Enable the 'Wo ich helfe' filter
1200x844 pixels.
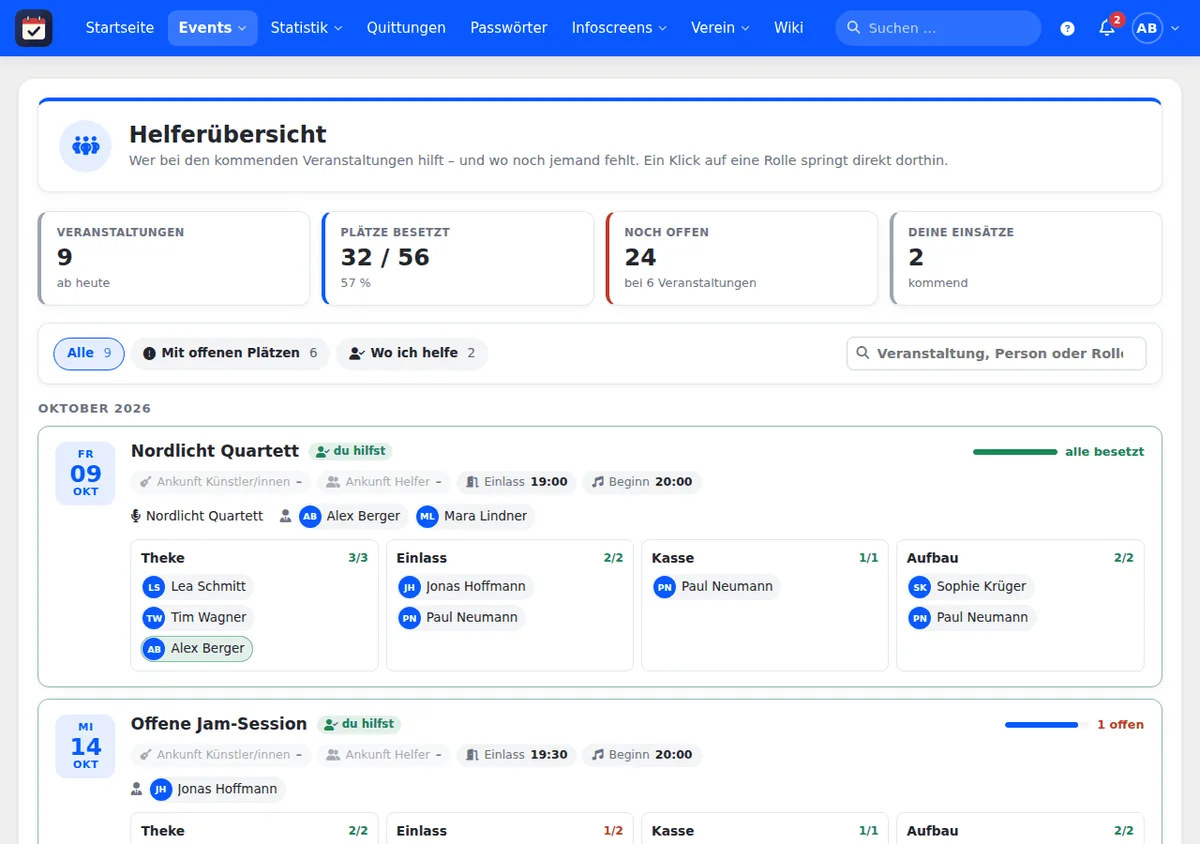tap(412, 353)
